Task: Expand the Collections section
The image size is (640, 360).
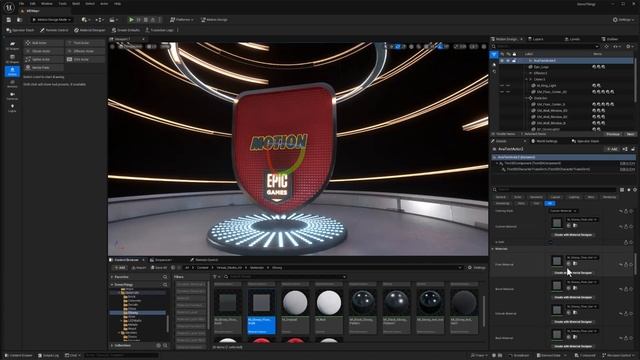Action: [112, 346]
